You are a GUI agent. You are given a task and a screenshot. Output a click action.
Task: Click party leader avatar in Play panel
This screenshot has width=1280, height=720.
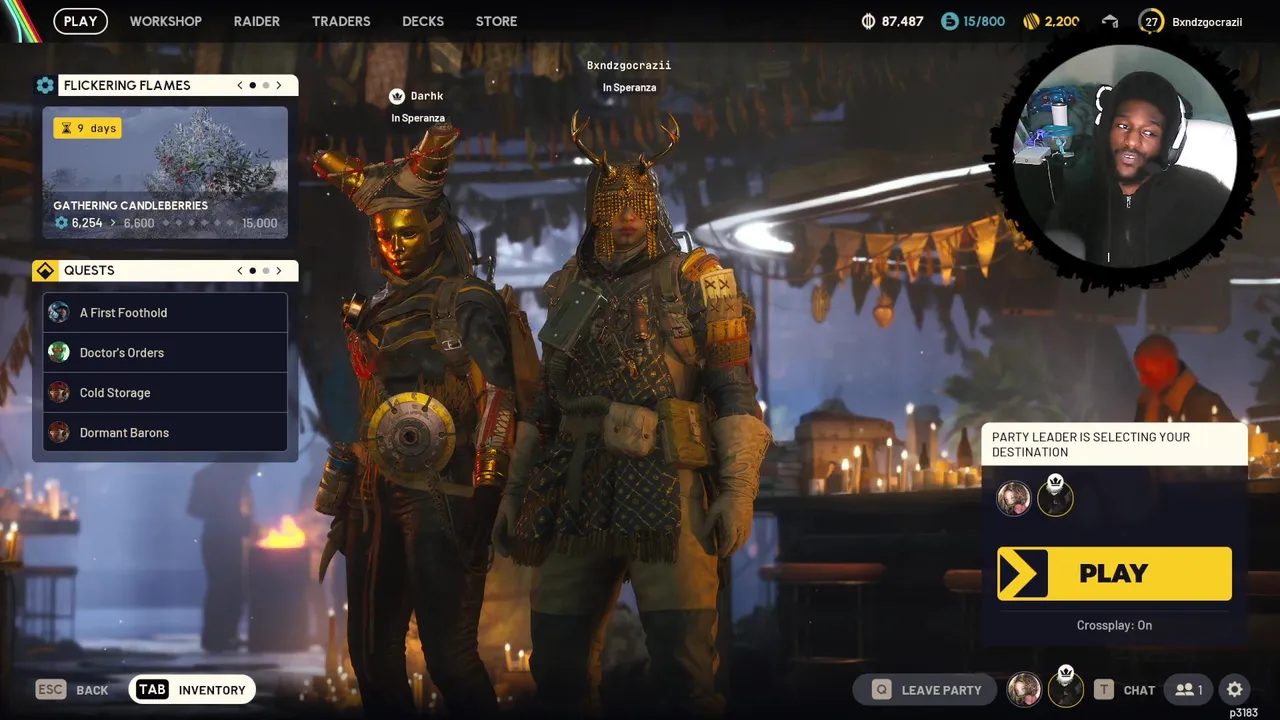[1055, 497]
